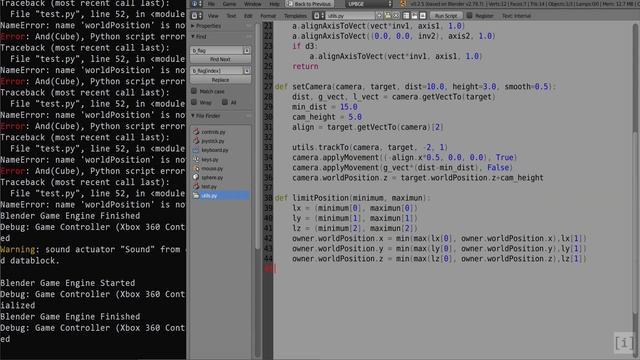
Task: Enable the Wrap checkbox
Action: (194, 102)
